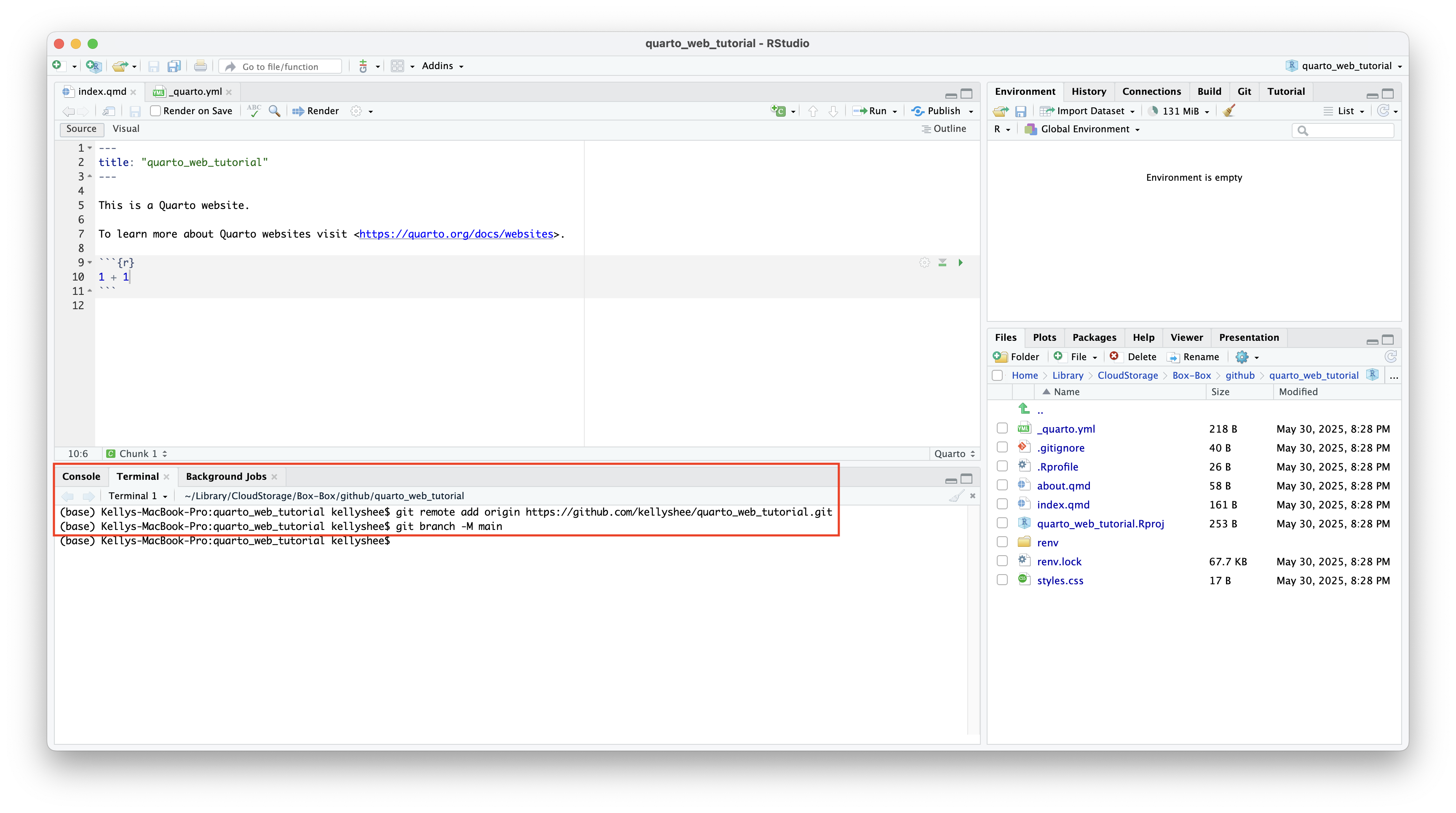Click the Git version control toolbar icon
1456x813 pixels.
click(364, 66)
